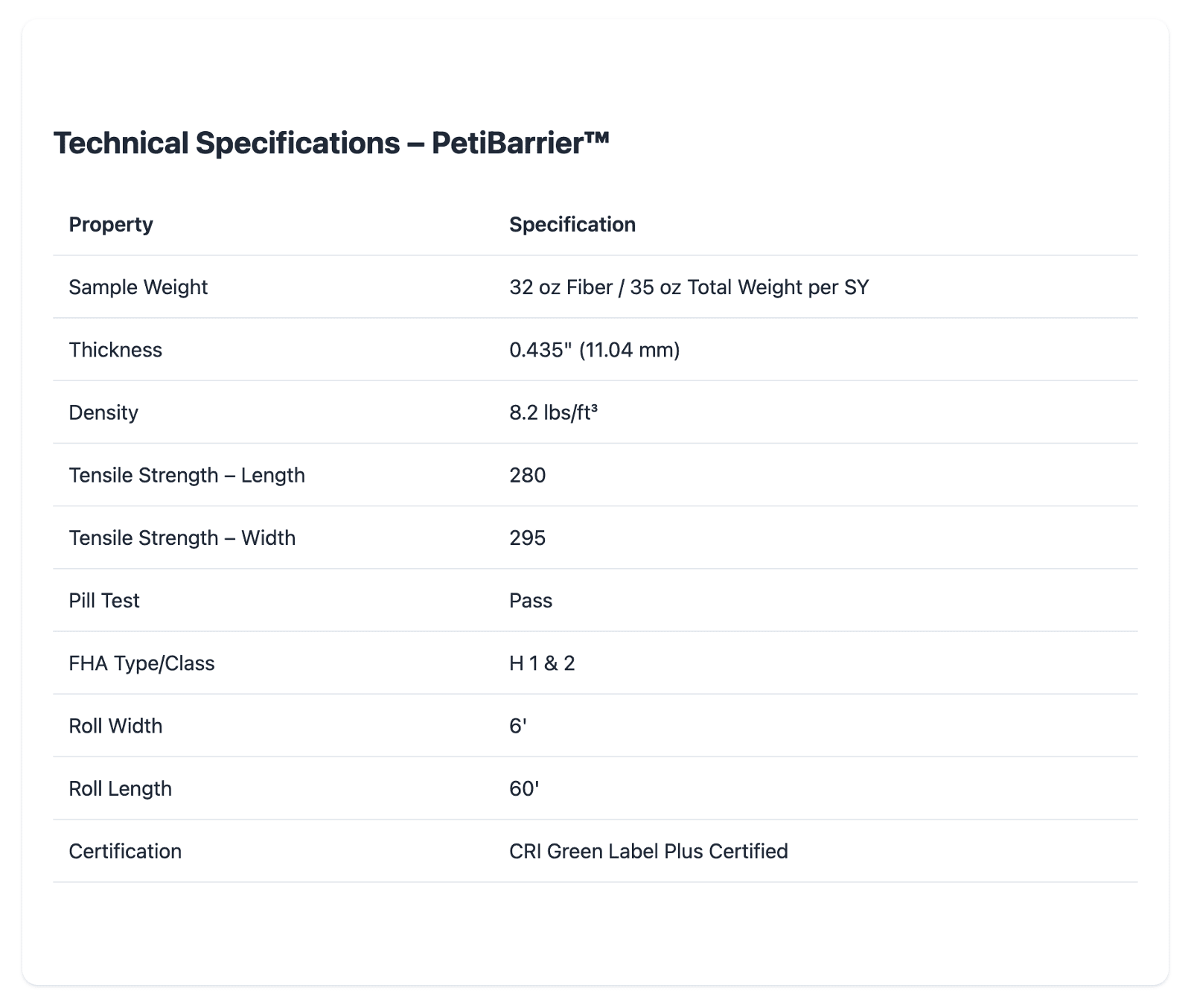The width and height of the screenshot is (1191, 1008).
Task: Select Tensile Strength – Width label
Action: click(x=182, y=538)
